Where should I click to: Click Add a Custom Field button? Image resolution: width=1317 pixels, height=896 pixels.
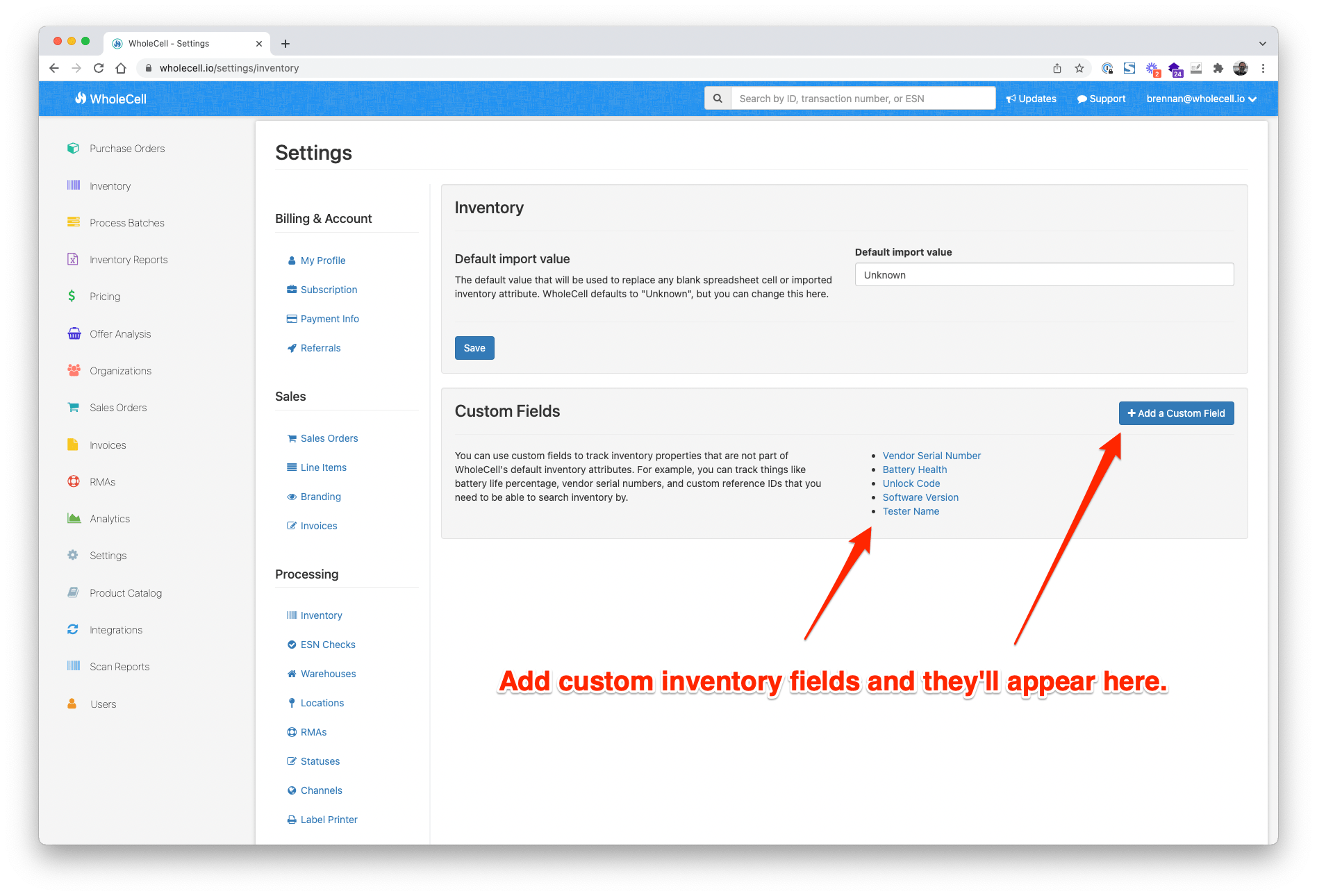(1176, 413)
